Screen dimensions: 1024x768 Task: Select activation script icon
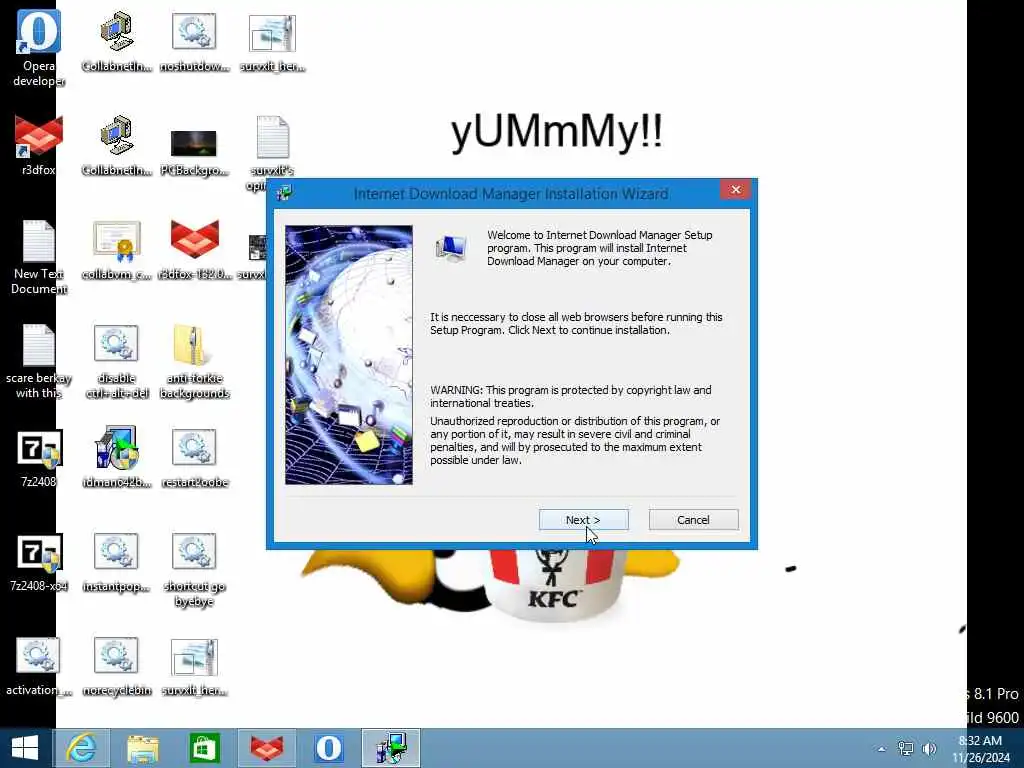point(39,667)
